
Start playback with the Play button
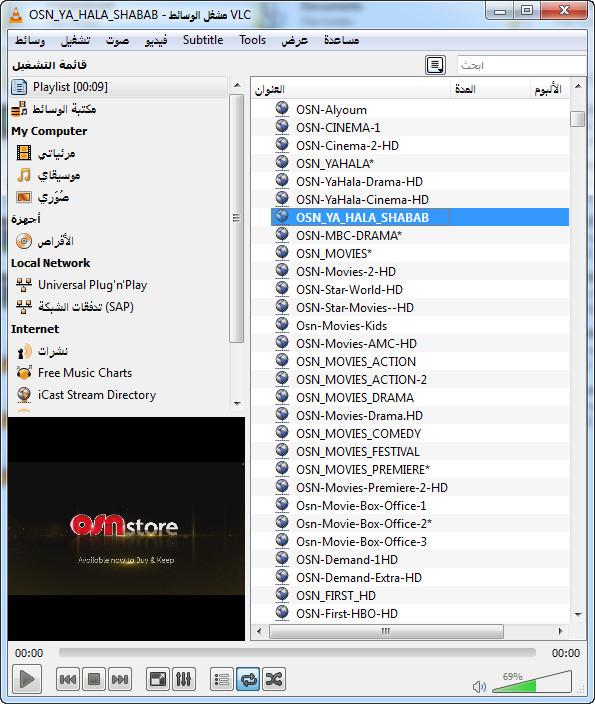pos(26,679)
